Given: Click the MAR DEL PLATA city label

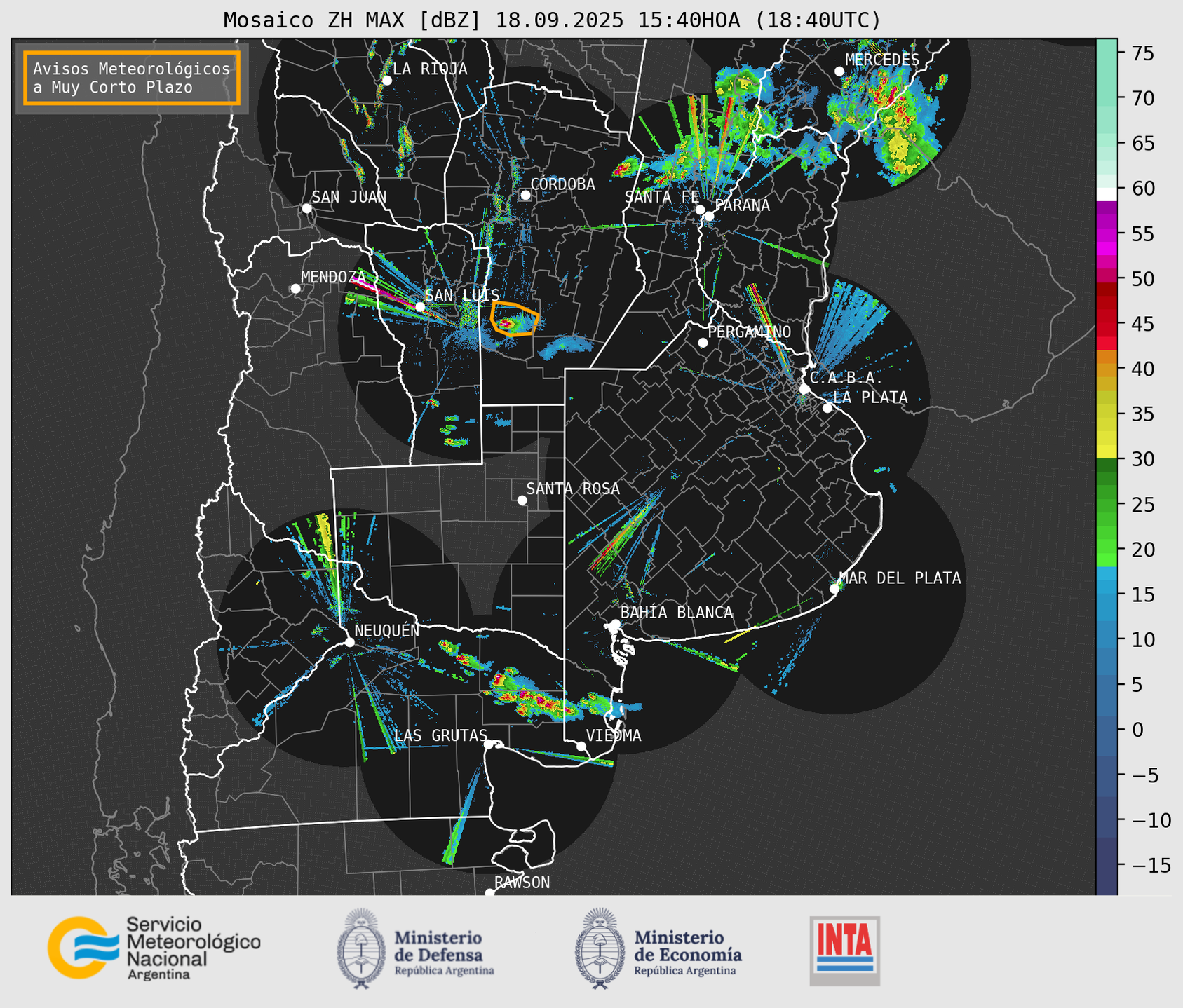Looking at the screenshot, I should 900,578.
